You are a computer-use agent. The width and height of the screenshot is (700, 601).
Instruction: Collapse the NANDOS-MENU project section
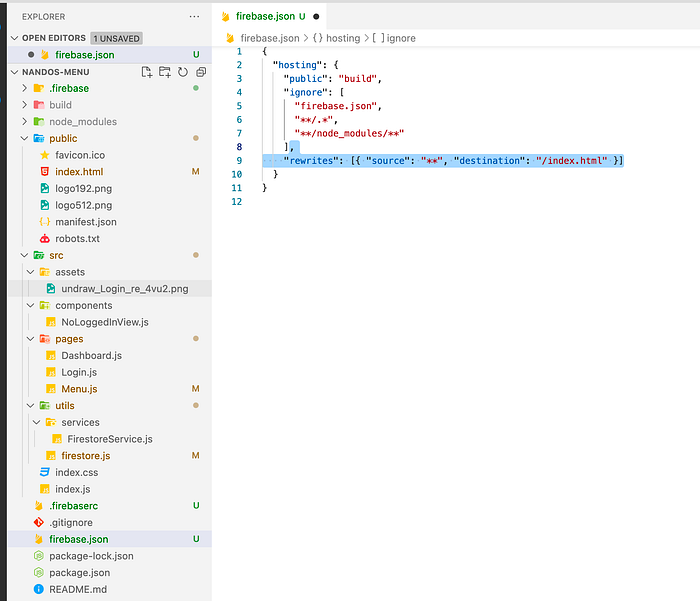coord(15,72)
